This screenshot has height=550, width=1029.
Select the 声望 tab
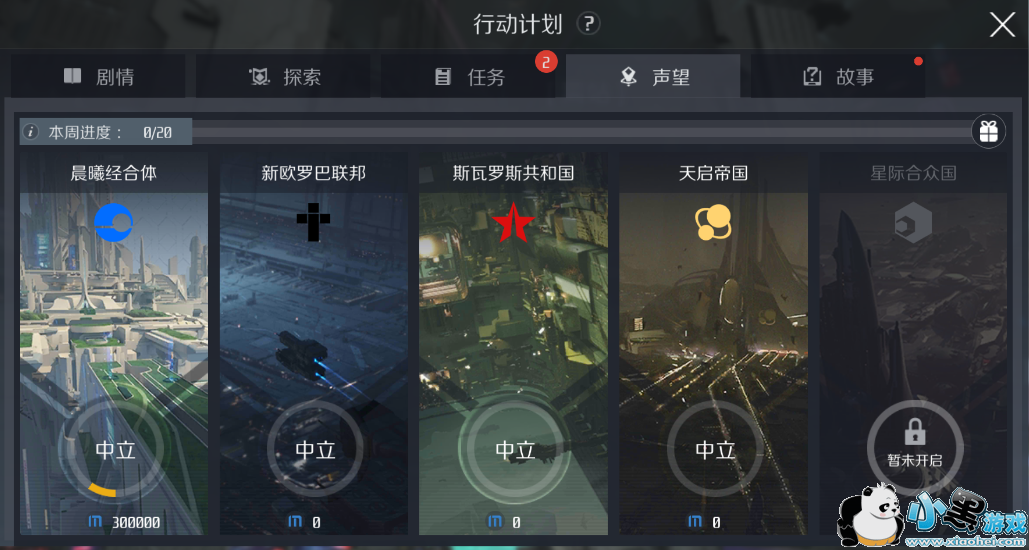tap(653, 77)
